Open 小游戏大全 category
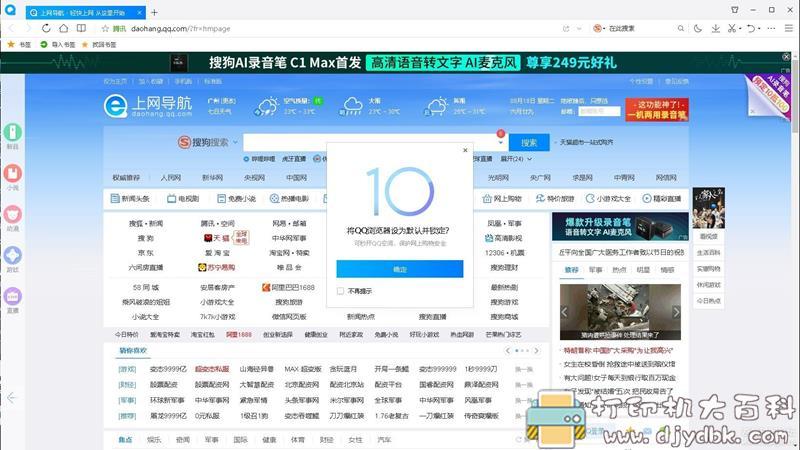 tap(608, 198)
